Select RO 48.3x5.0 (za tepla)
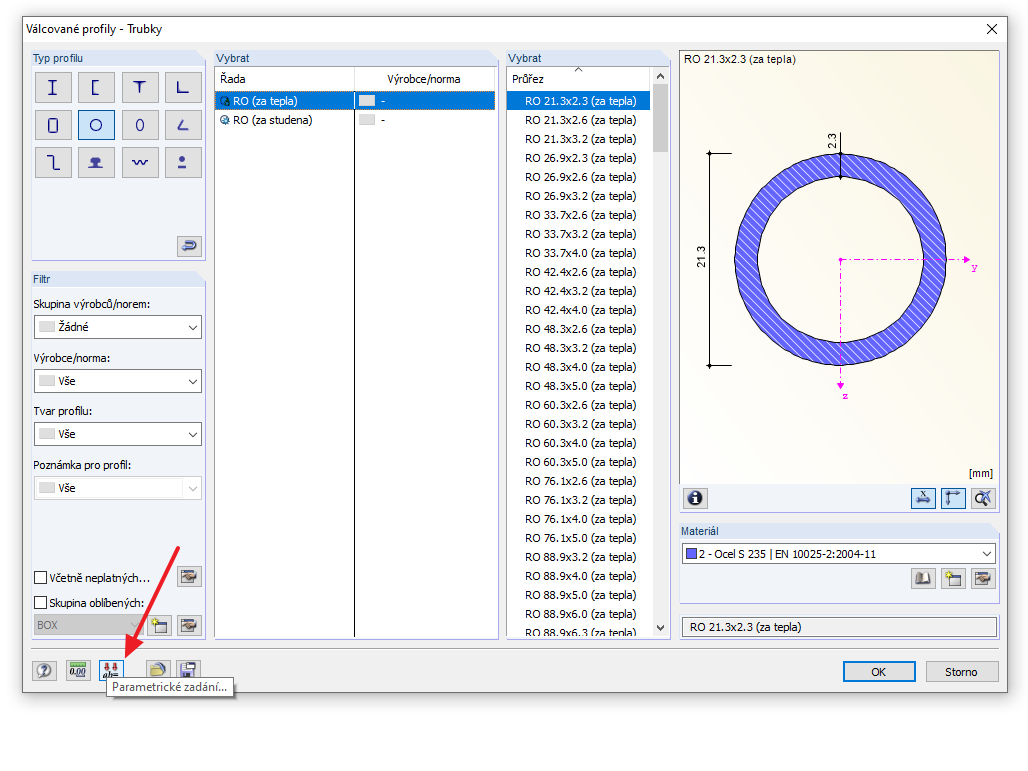Screen dimensions: 1028x771 pyautogui.click(x=580, y=386)
